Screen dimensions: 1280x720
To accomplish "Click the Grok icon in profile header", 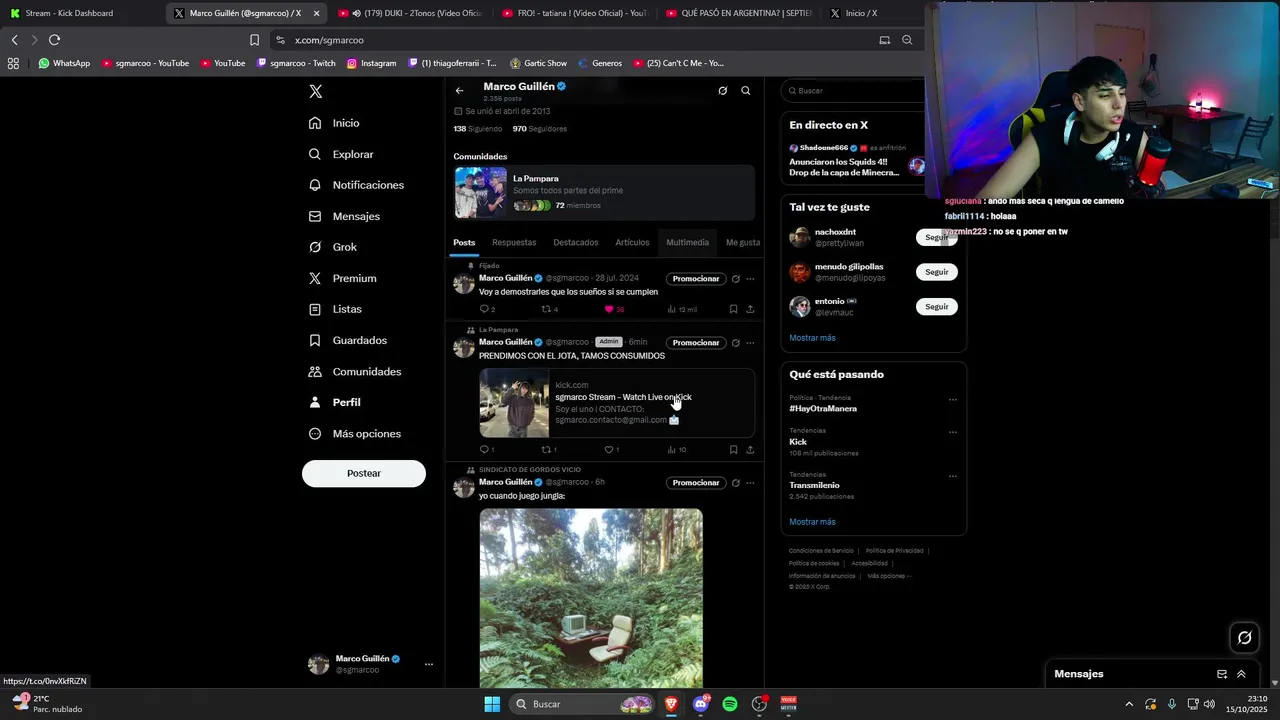I will coord(722,91).
